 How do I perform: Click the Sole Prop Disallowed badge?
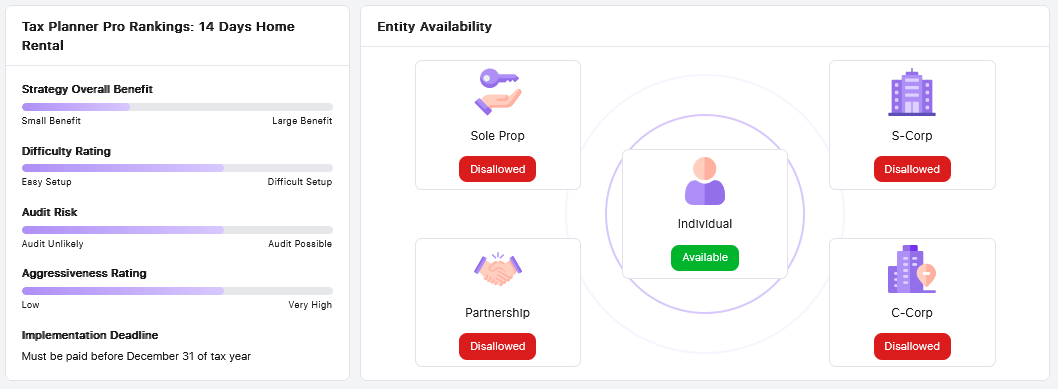point(497,169)
